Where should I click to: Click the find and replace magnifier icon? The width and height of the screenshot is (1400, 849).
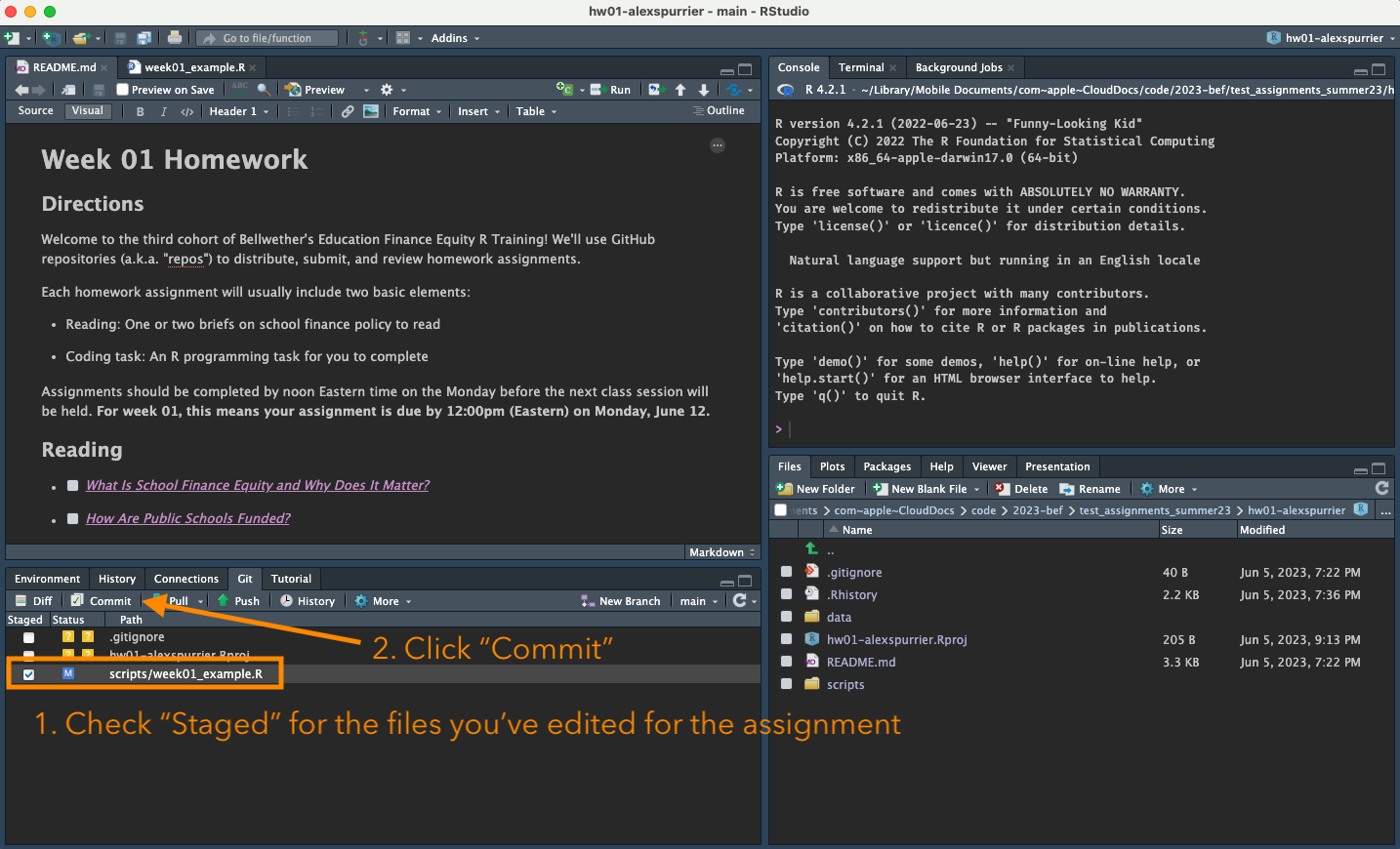(x=263, y=90)
